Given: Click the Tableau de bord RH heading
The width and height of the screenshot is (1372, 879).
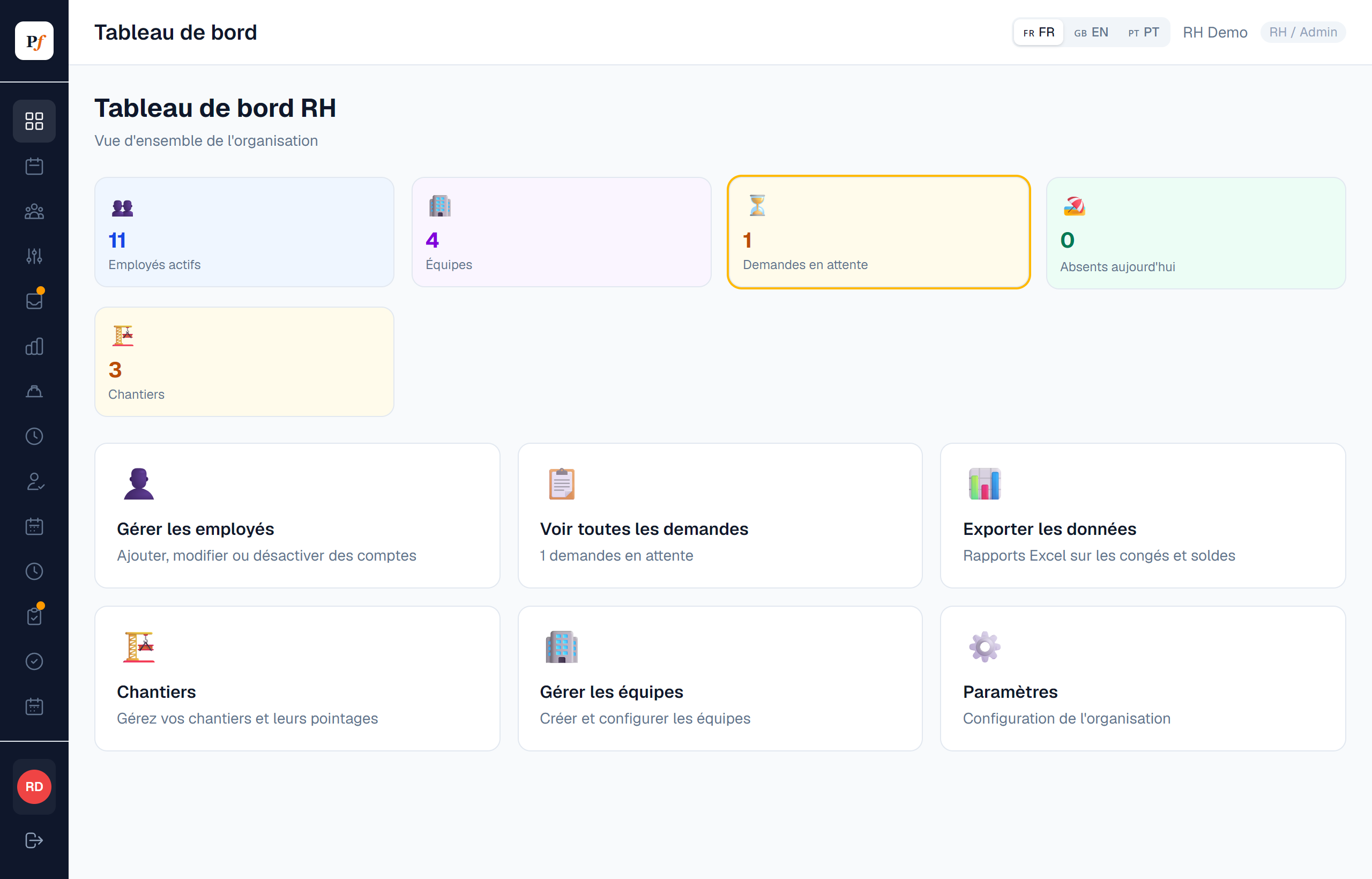Looking at the screenshot, I should 215,108.
